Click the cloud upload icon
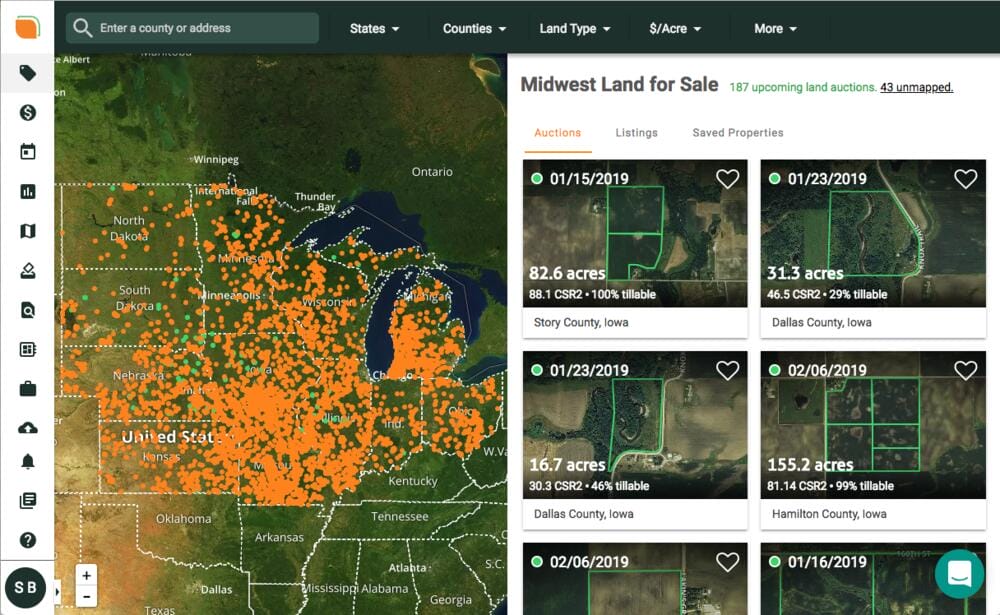Screen dimensions: 1000x615 pos(27,428)
